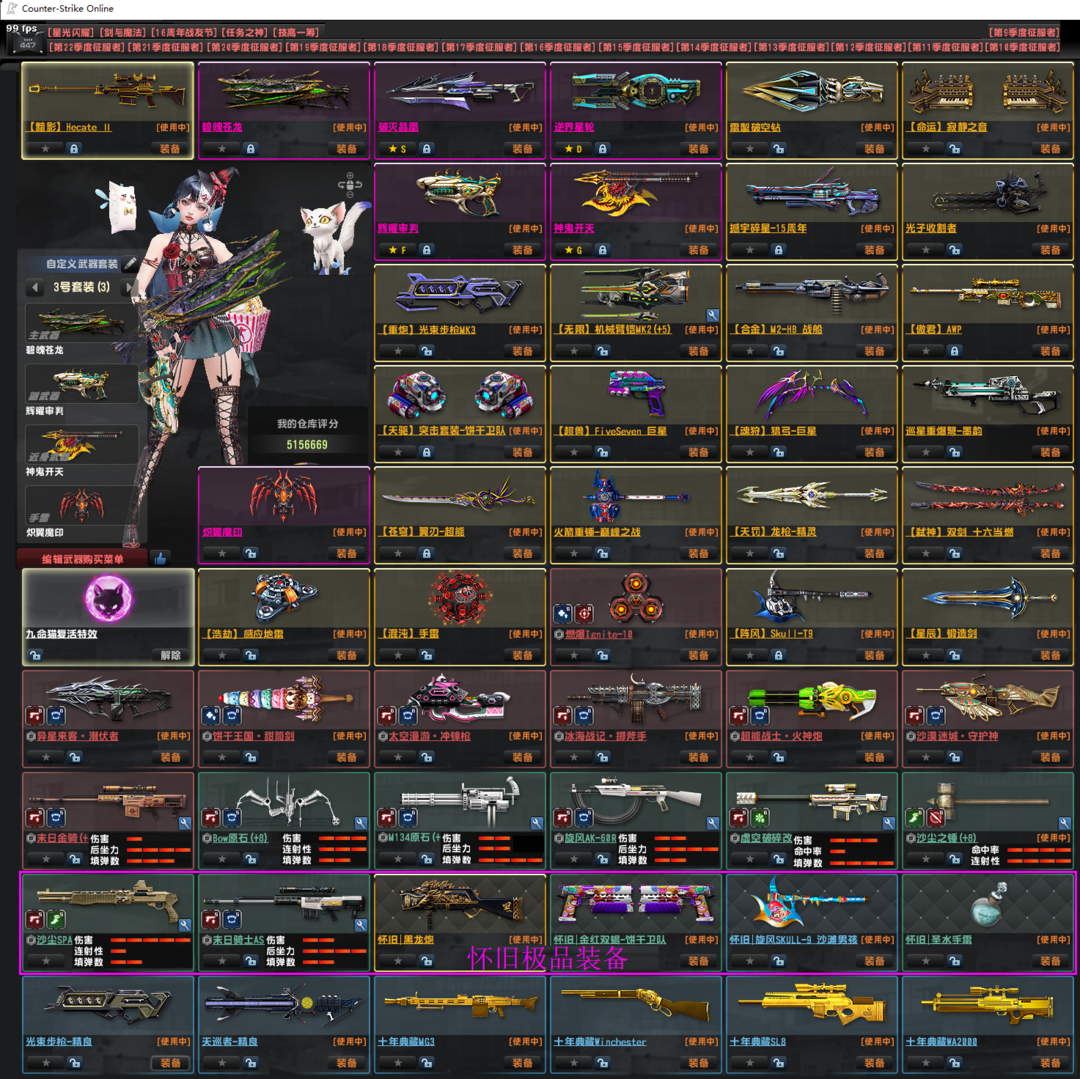Toggle the lock on 雷掣破空钻
Viewport: 1080px width, 1079px height.
click(x=778, y=148)
